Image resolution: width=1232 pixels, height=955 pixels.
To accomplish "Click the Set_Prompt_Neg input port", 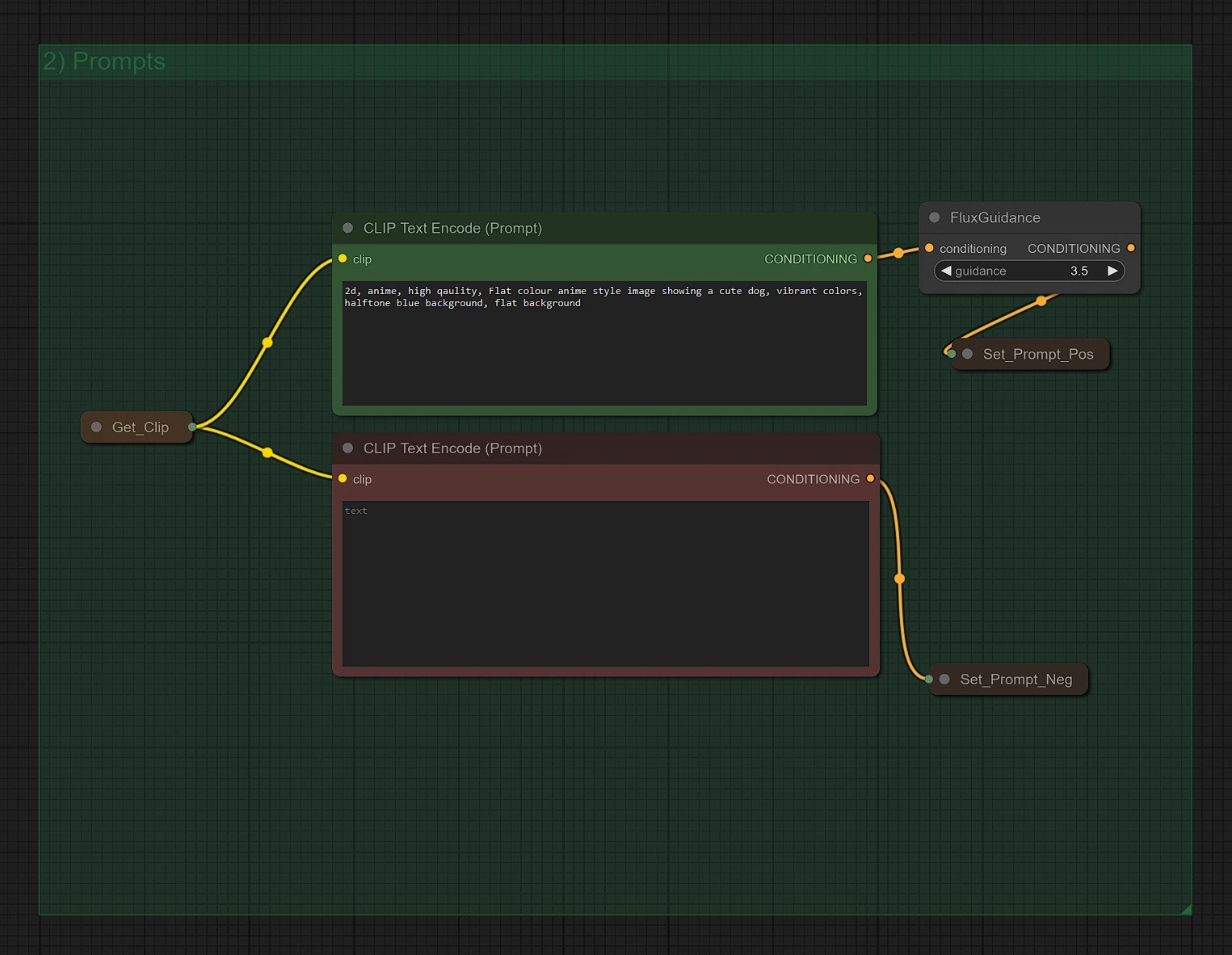I will [929, 679].
